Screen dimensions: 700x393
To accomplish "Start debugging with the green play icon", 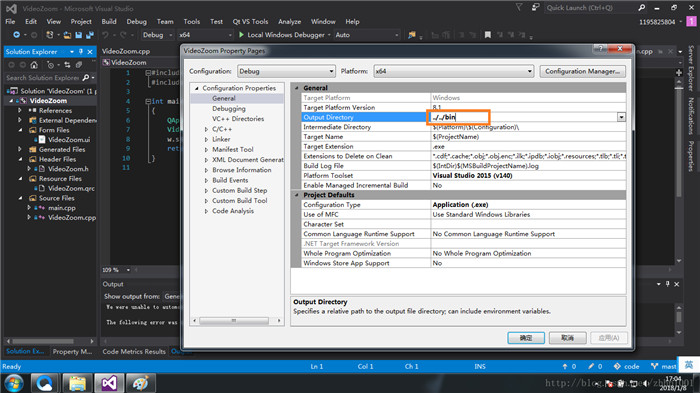I will [242, 35].
